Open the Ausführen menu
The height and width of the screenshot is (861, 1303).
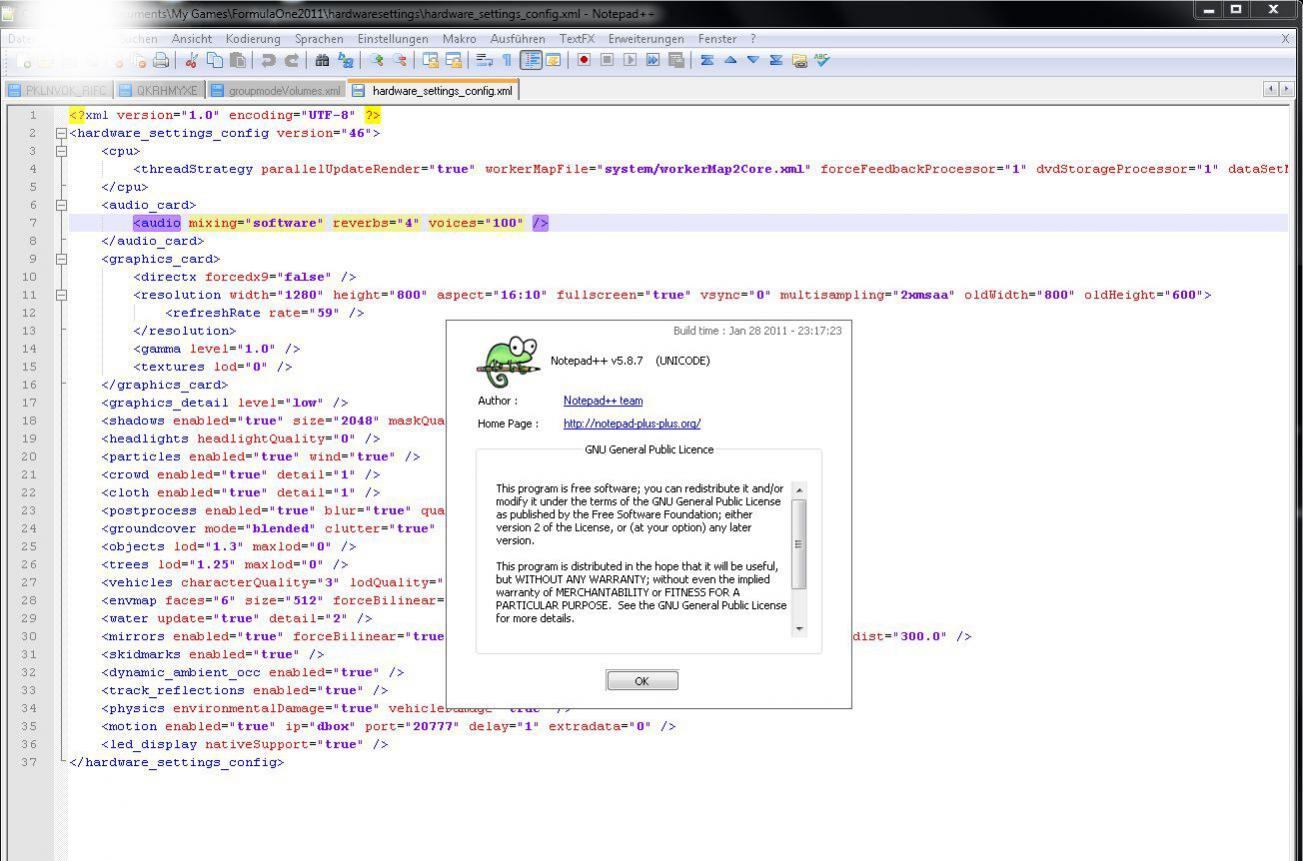pyautogui.click(x=518, y=38)
